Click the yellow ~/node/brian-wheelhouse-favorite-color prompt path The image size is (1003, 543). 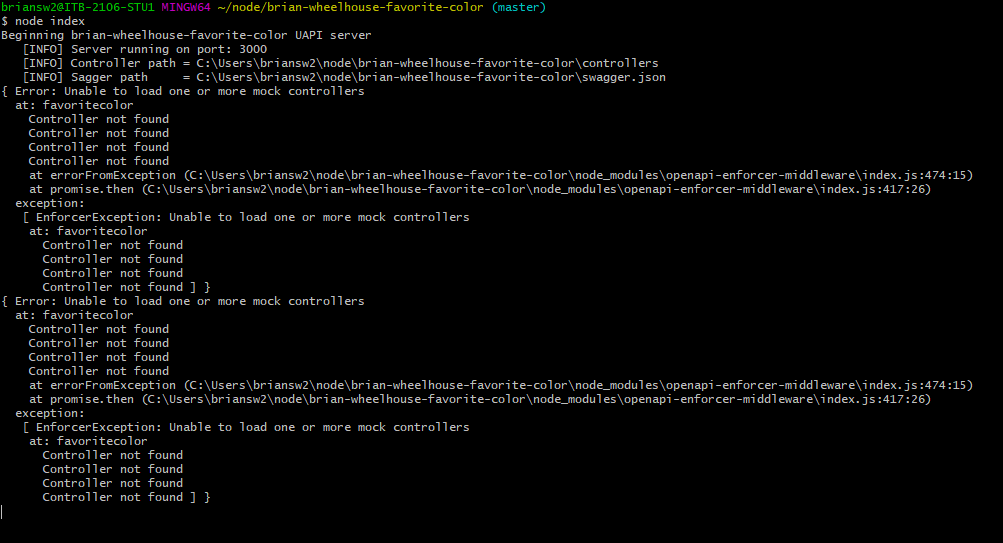[x=351, y=7]
